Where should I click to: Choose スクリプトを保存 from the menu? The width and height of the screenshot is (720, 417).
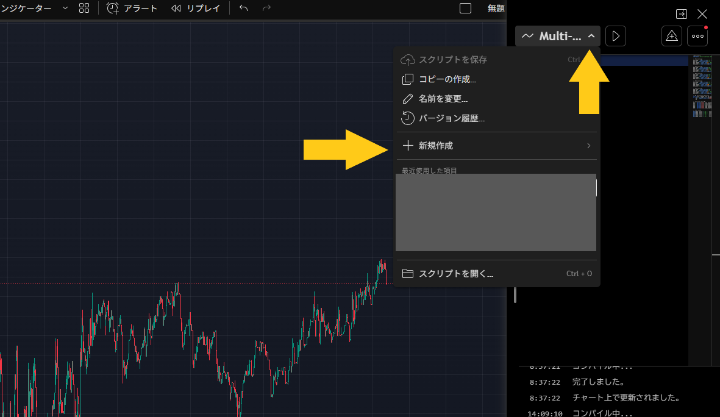click(x=452, y=60)
